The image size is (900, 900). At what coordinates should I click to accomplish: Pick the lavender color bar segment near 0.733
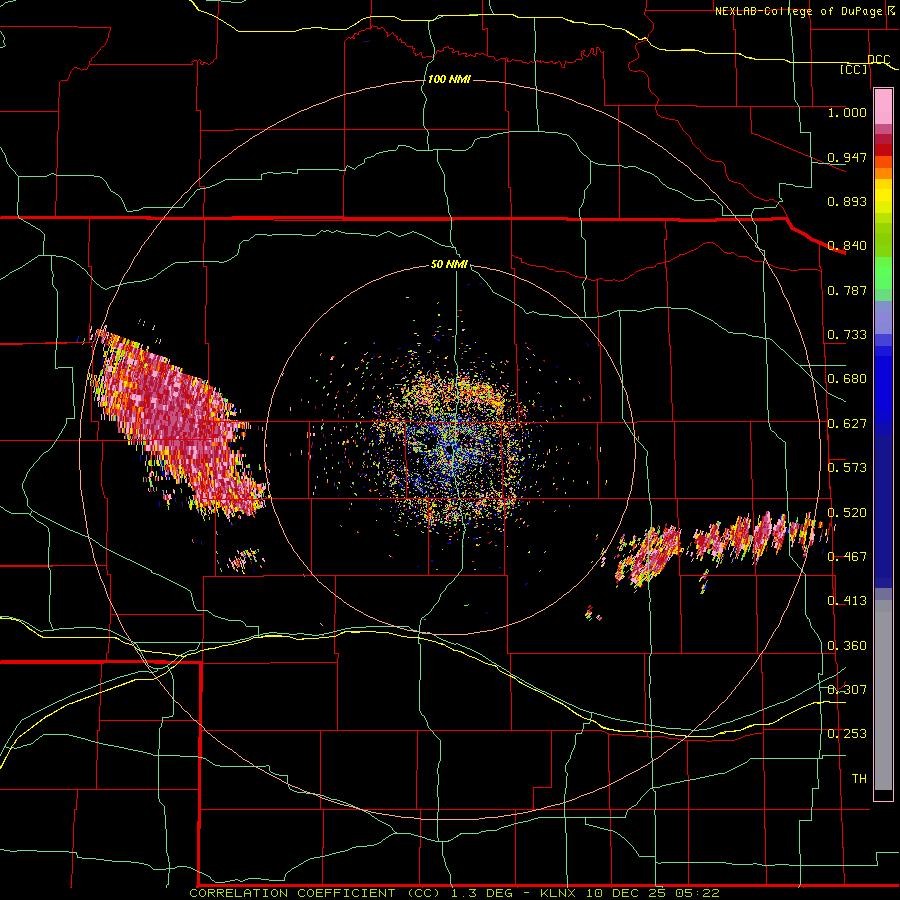point(883,317)
